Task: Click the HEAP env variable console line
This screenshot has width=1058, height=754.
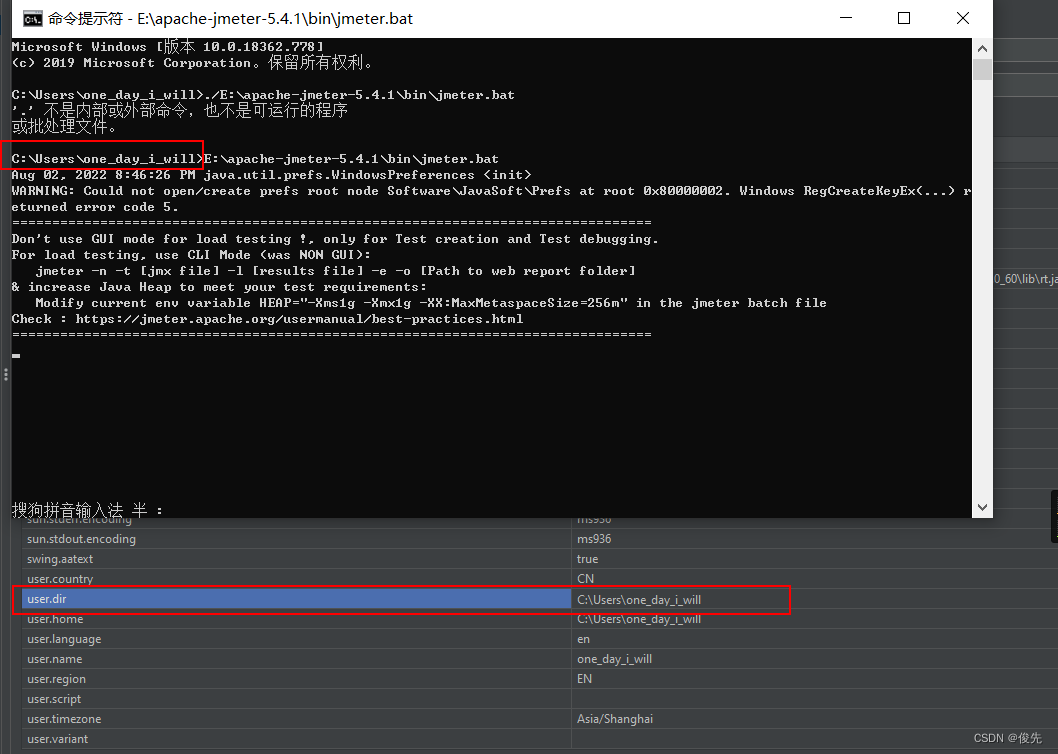Action: click(x=430, y=303)
